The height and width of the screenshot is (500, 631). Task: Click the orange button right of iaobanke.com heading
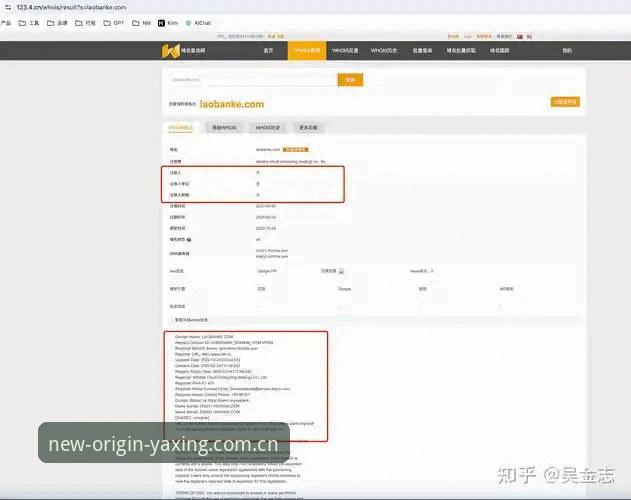click(565, 102)
